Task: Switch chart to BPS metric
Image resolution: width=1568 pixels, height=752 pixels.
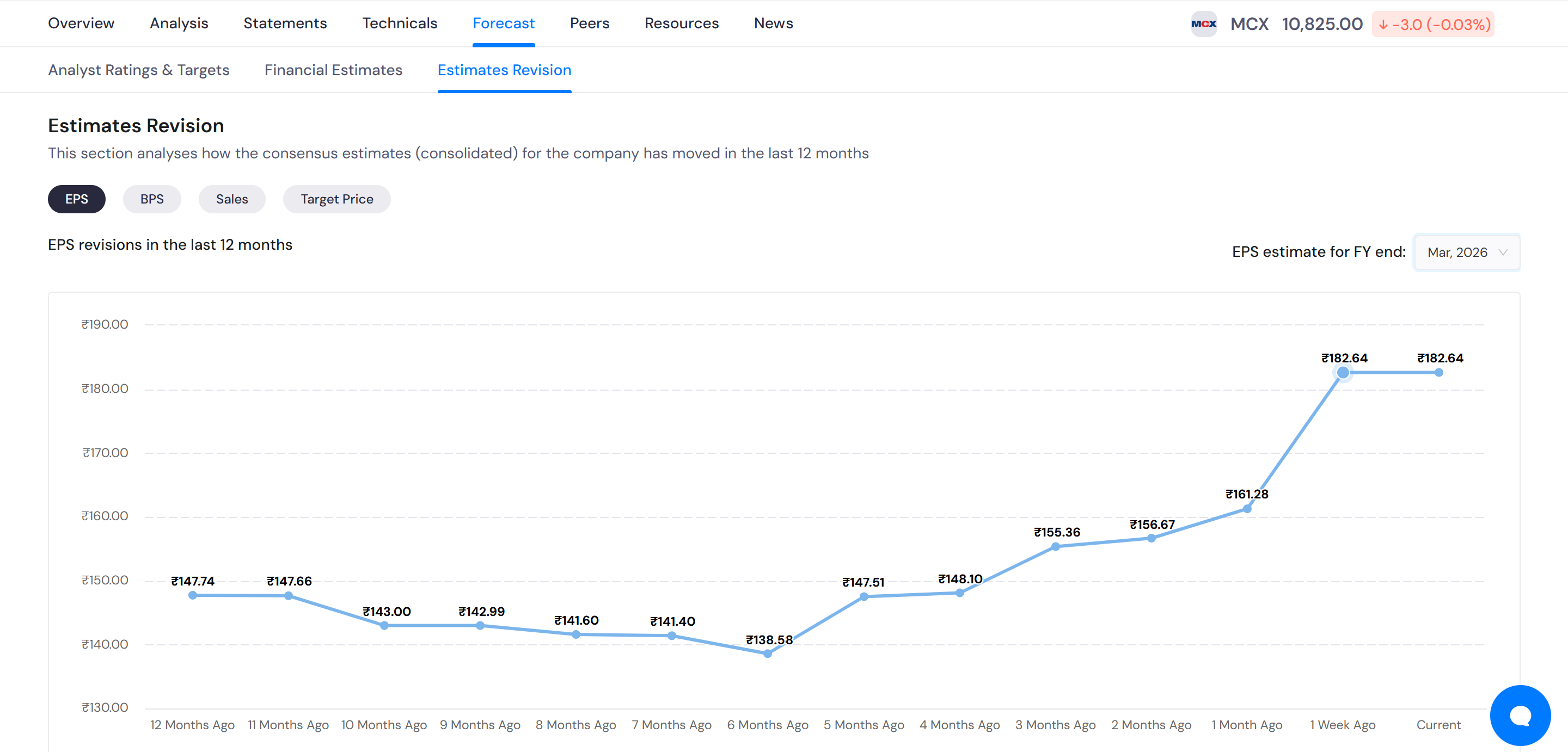Action: click(x=151, y=199)
